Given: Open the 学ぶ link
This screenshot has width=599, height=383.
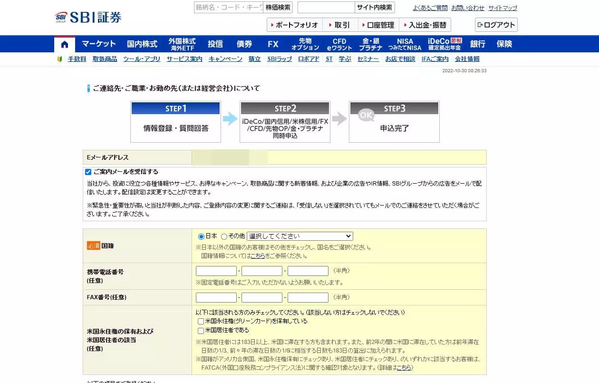Looking at the screenshot, I should coord(345,59).
